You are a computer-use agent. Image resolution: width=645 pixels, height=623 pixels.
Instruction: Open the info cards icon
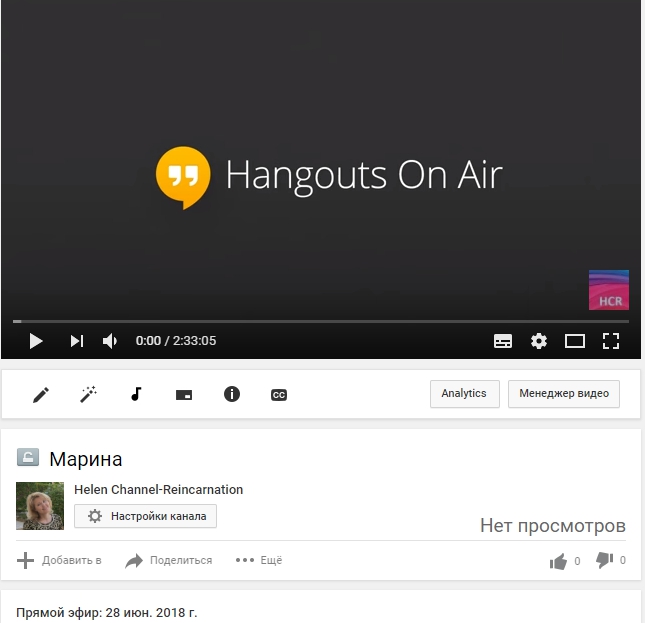click(x=232, y=394)
